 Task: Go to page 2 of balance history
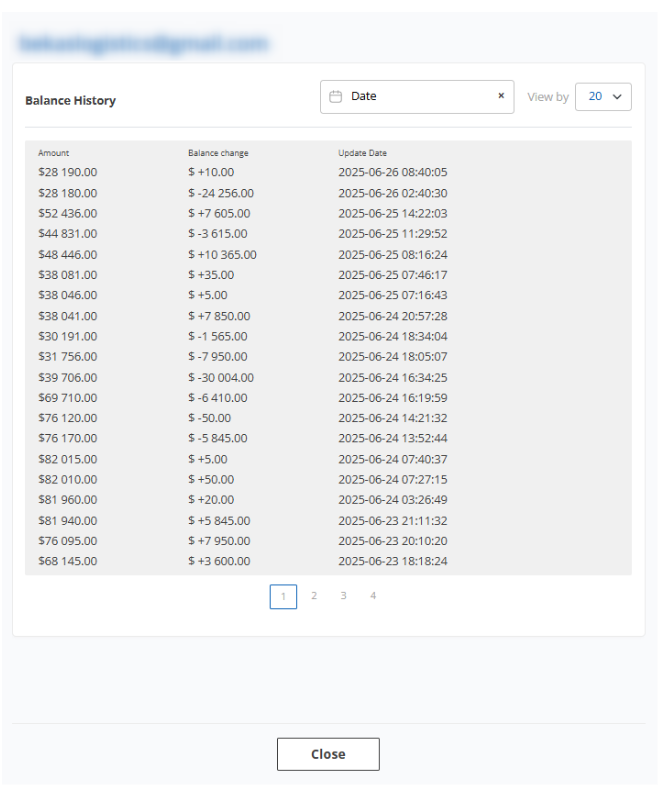(x=313, y=596)
